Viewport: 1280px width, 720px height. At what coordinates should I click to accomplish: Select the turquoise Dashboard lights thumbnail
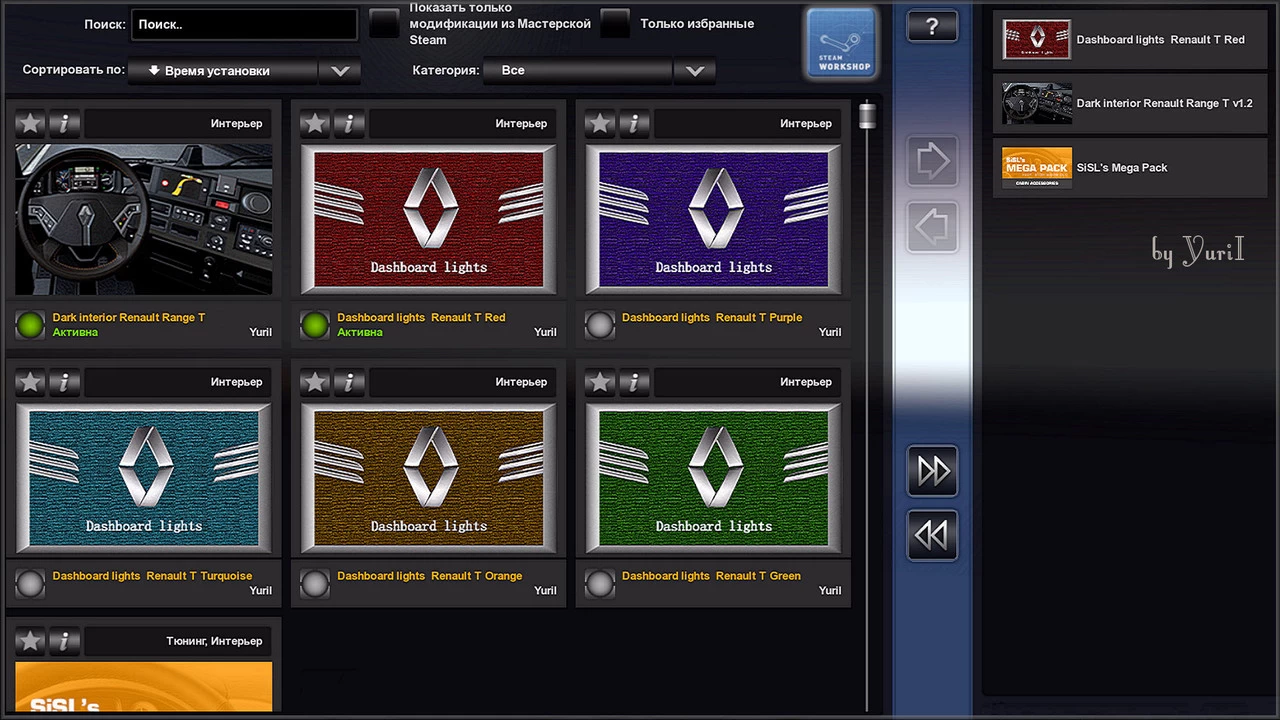(144, 478)
